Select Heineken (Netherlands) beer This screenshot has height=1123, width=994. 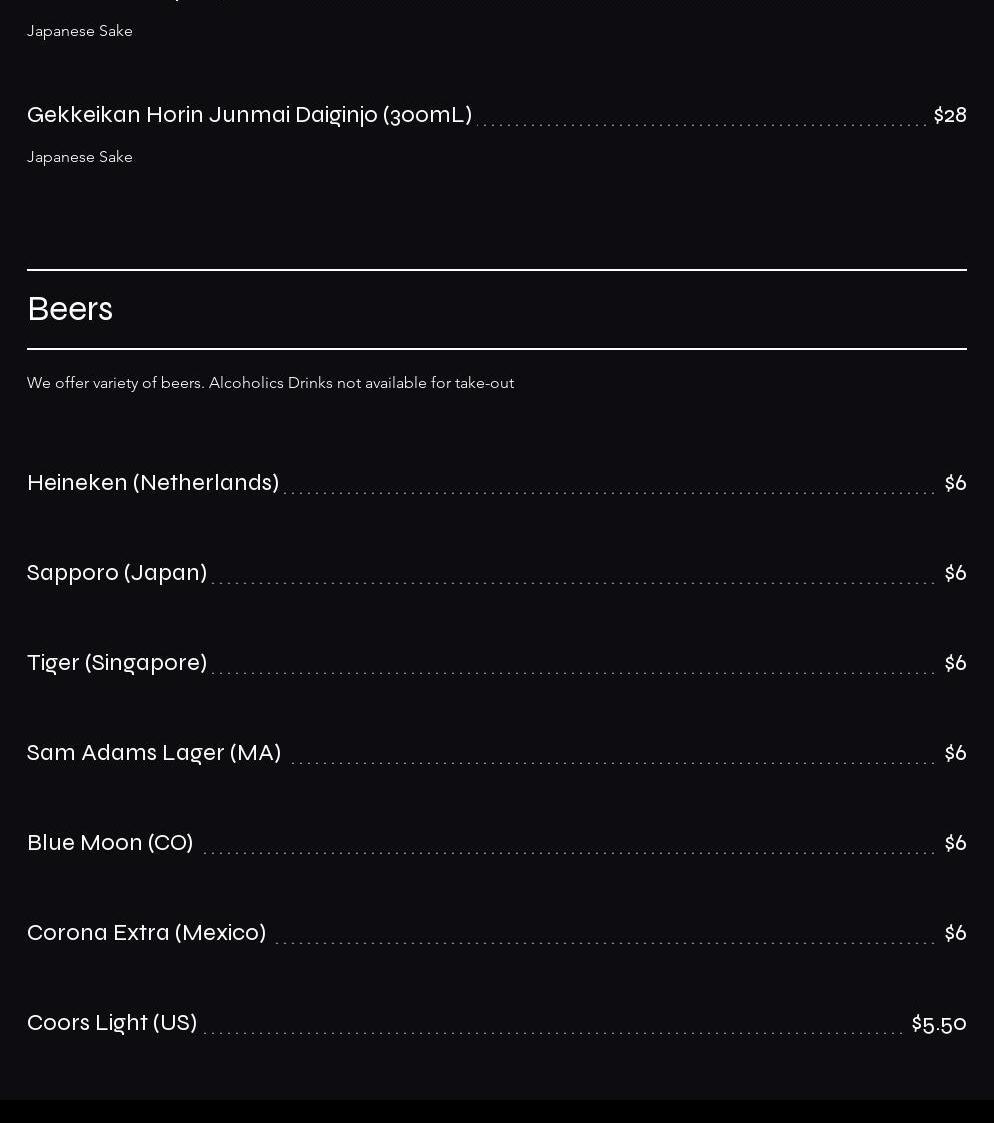[153, 483]
